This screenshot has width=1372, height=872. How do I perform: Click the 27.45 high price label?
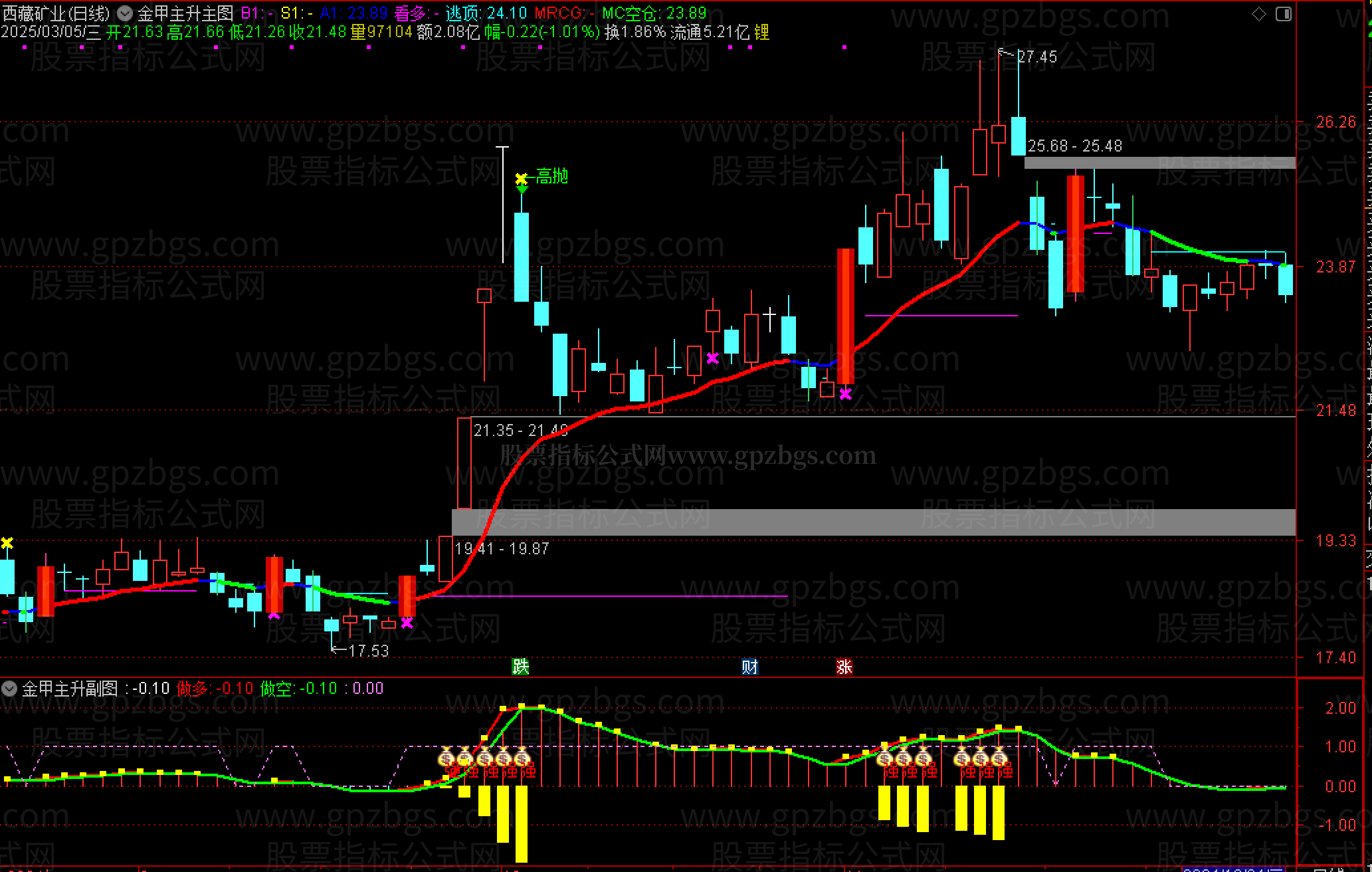pyautogui.click(x=1036, y=57)
